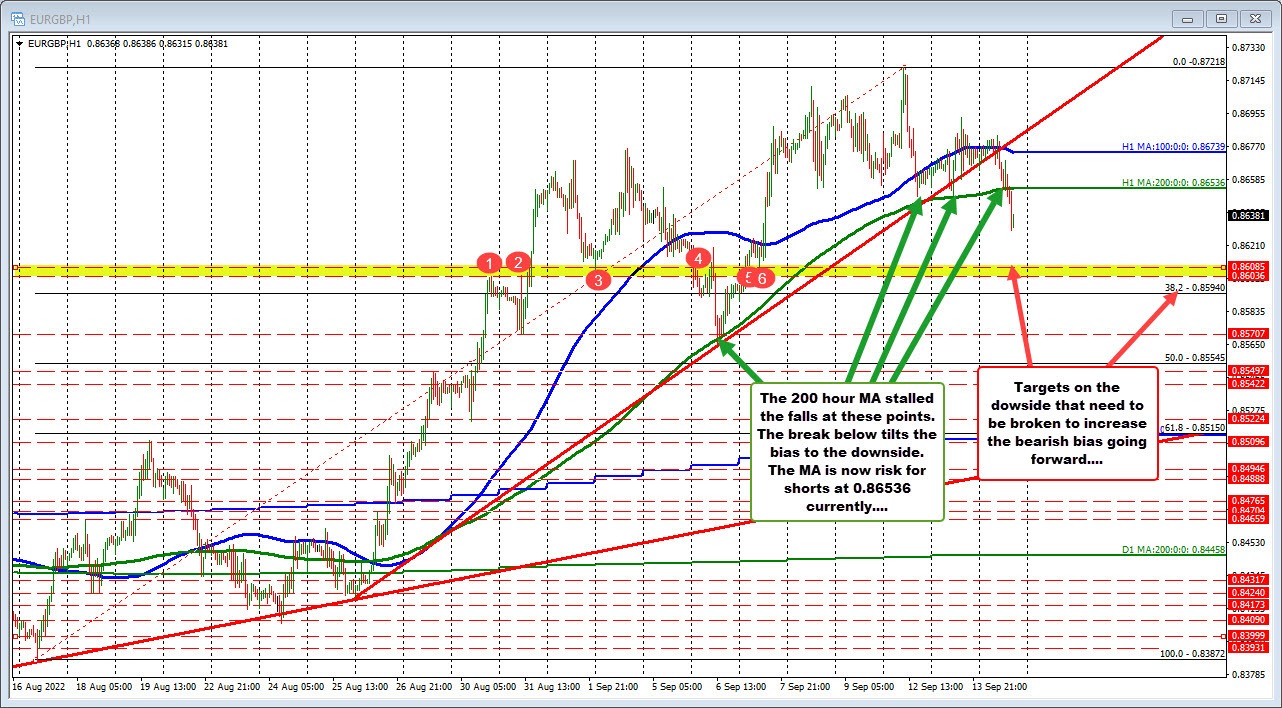
Task: Select the Fibonacci 50.0 - 0.85545 label
Action: tap(1195, 357)
